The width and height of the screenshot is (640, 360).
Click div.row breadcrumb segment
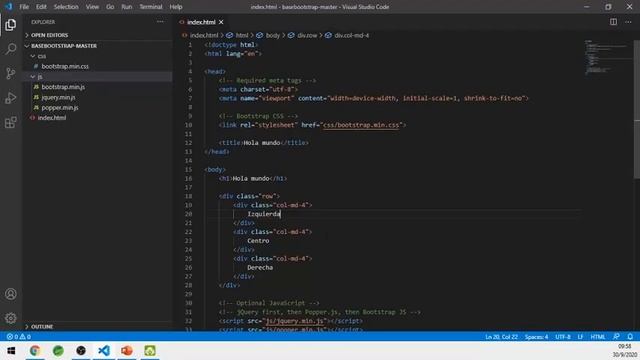pyautogui.click(x=307, y=36)
